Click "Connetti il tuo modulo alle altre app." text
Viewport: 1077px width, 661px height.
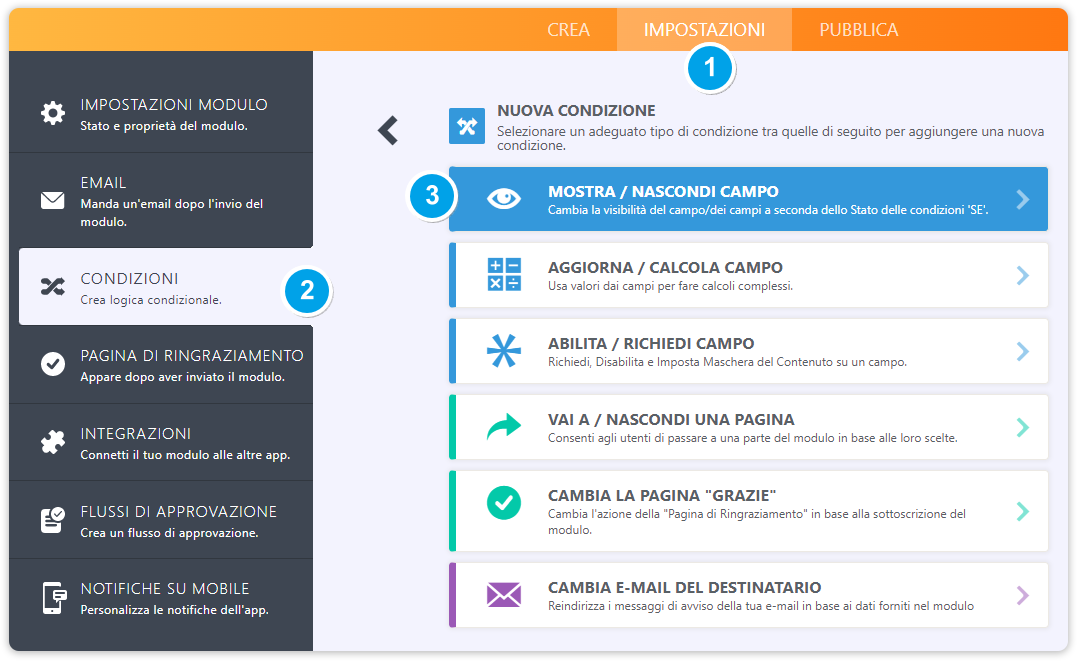pyautogui.click(x=185, y=455)
